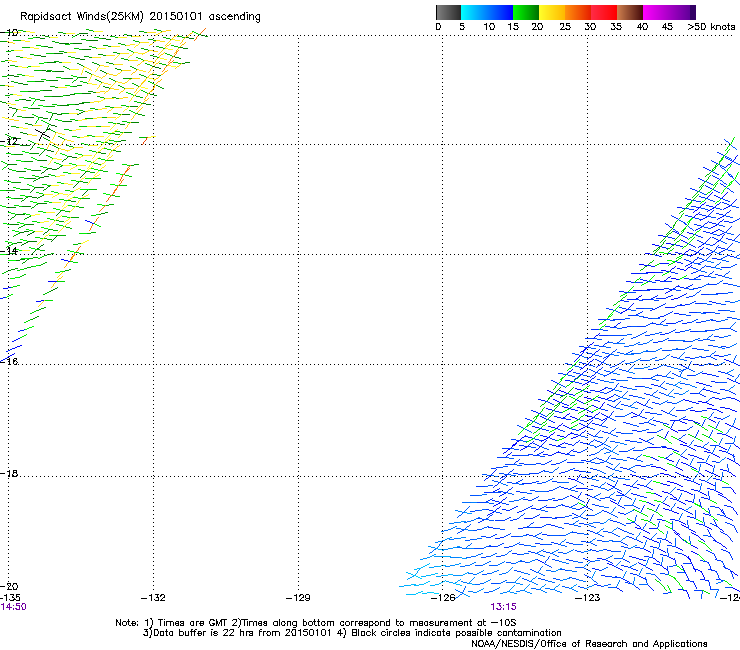The height and width of the screenshot is (650, 740).
Task: Click the '10' legend tick label
Action: pyautogui.click(x=489, y=27)
